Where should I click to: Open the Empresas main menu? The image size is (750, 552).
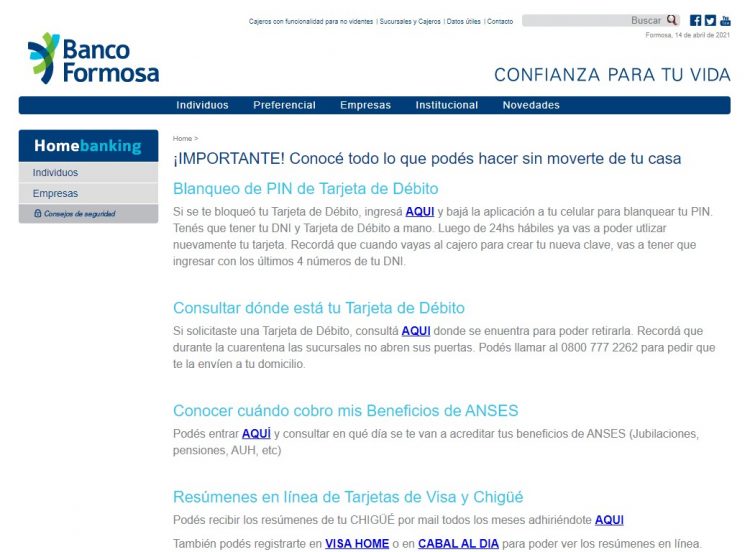click(x=365, y=105)
